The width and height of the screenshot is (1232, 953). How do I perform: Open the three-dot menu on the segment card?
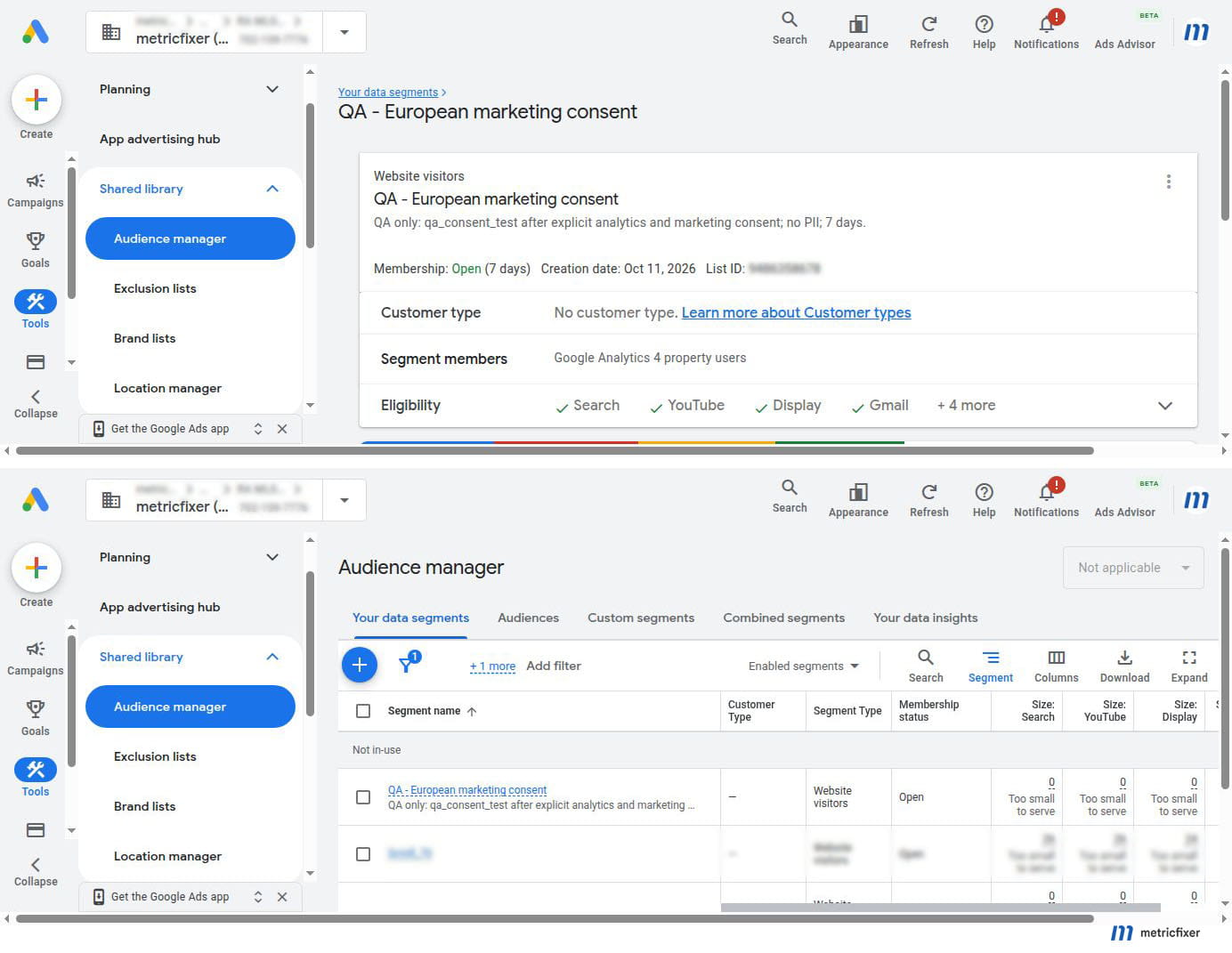point(1168,182)
